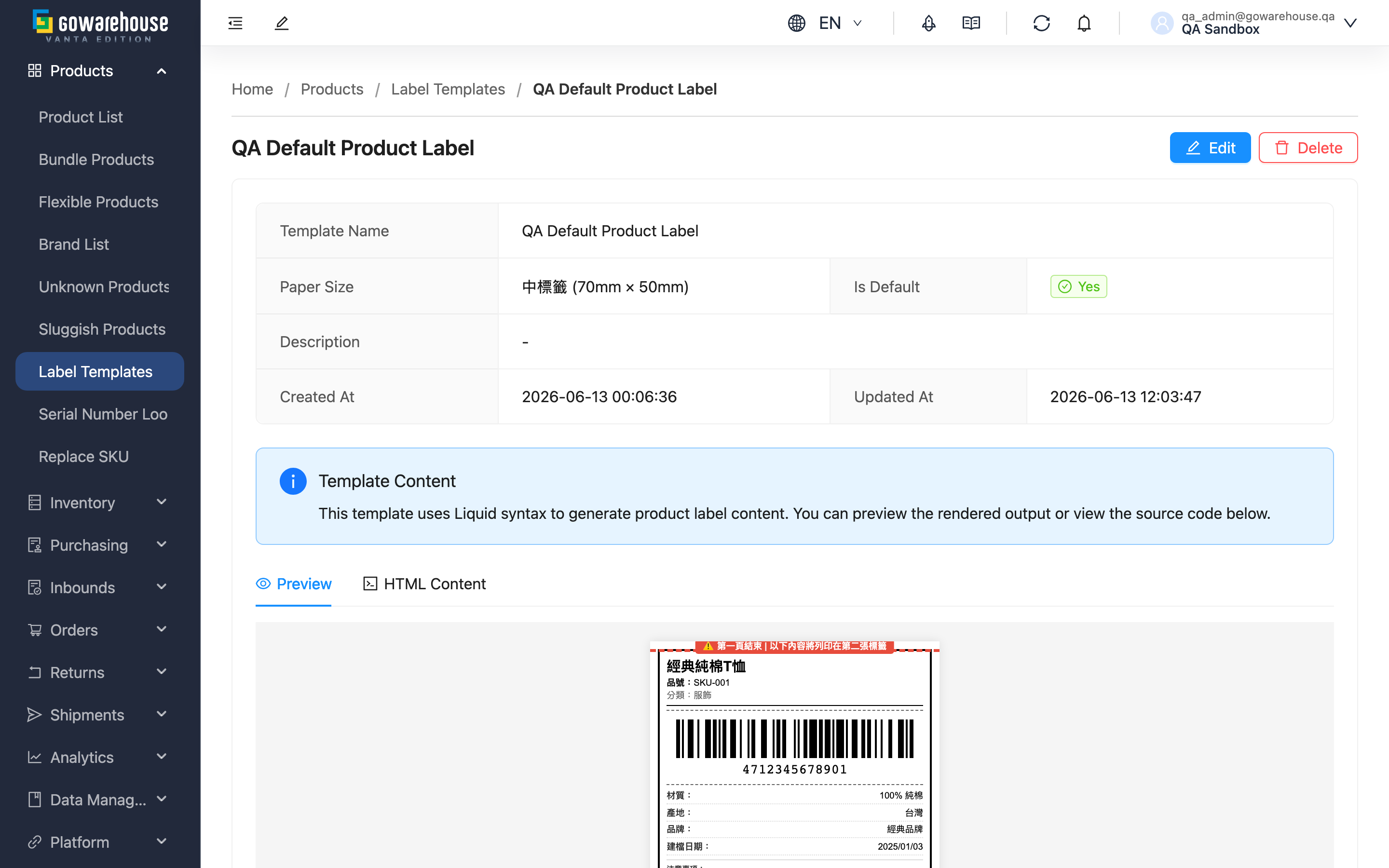Screen dimensions: 1389x868
Task: Go to Label Templates breadcrumb
Action: click(448, 89)
